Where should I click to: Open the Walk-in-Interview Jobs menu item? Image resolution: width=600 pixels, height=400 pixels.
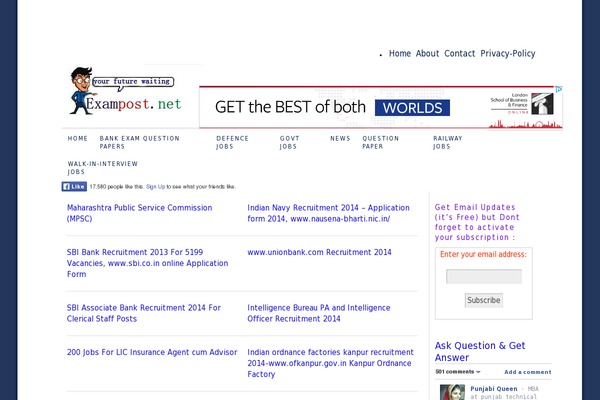(103, 168)
